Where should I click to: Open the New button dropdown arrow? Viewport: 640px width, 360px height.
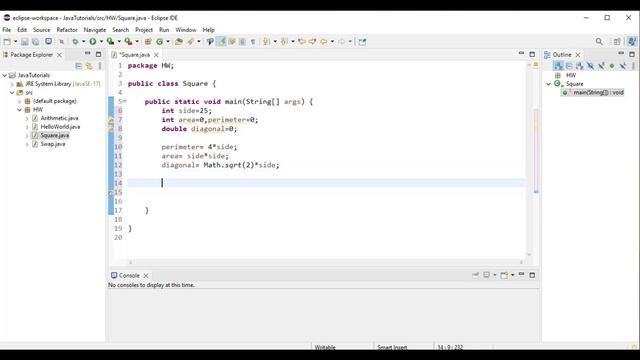click(16, 42)
